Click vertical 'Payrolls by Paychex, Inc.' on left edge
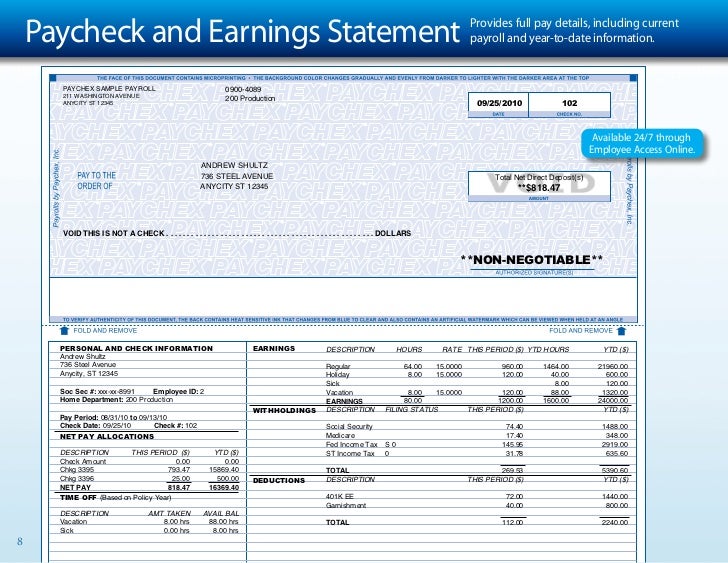 (x=56, y=188)
